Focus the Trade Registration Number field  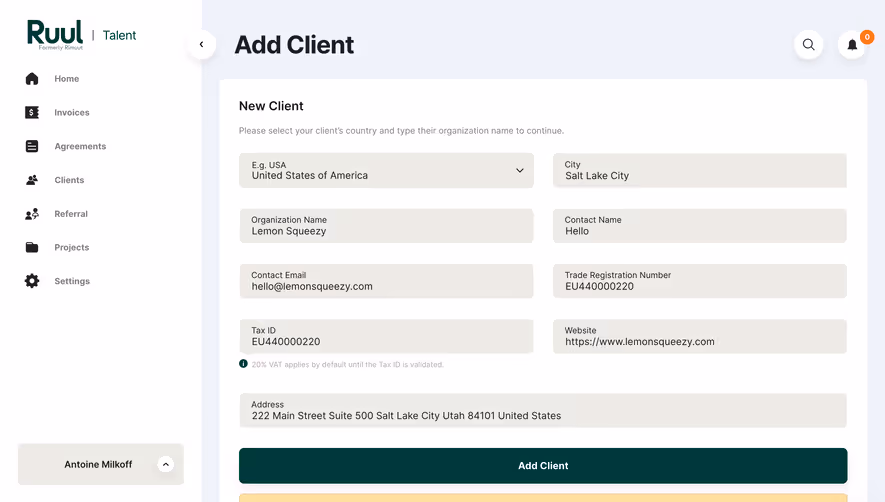[700, 281]
